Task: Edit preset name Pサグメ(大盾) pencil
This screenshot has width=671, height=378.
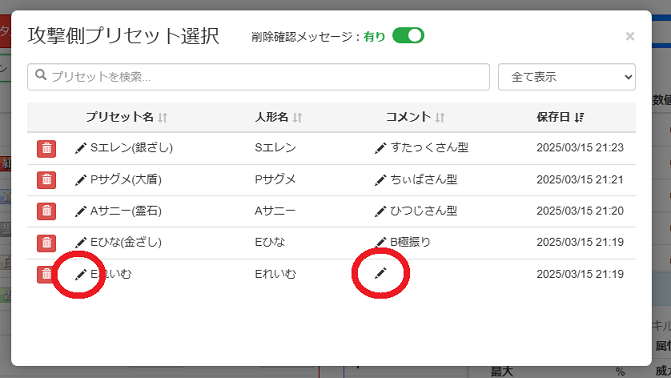Action: (80, 180)
